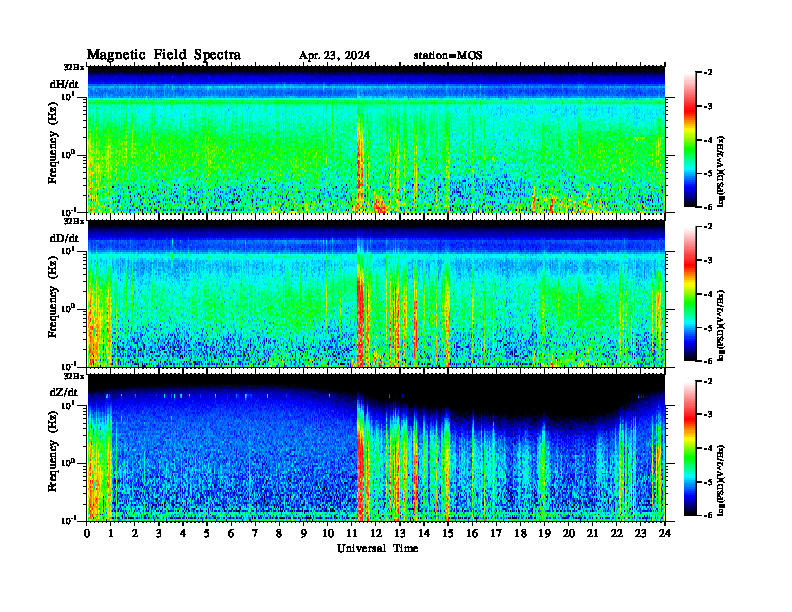Click the '17' hour tick on time axis
This screenshot has height=612, width=792.
pyautogui.click(x=496, y=533)
